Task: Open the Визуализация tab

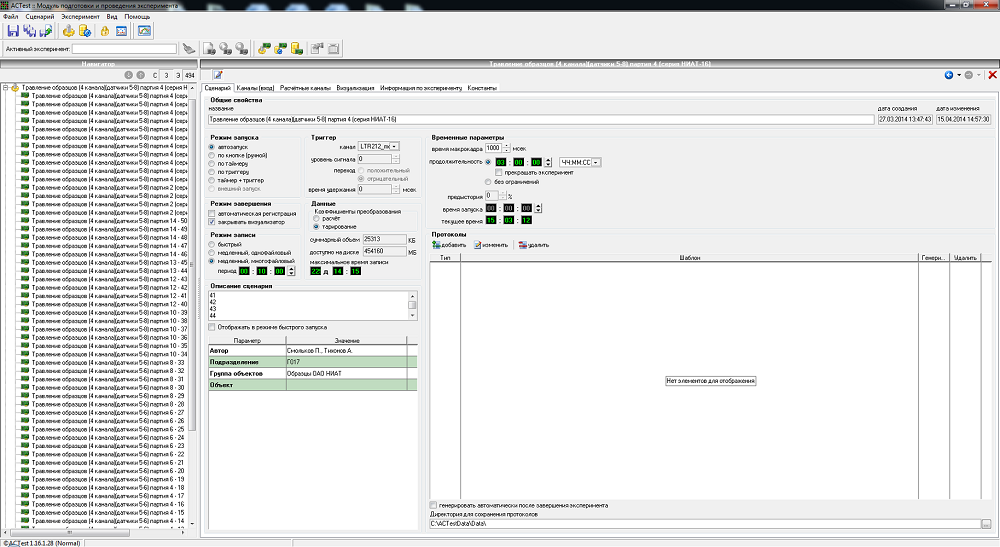Action: coord(355,88)
